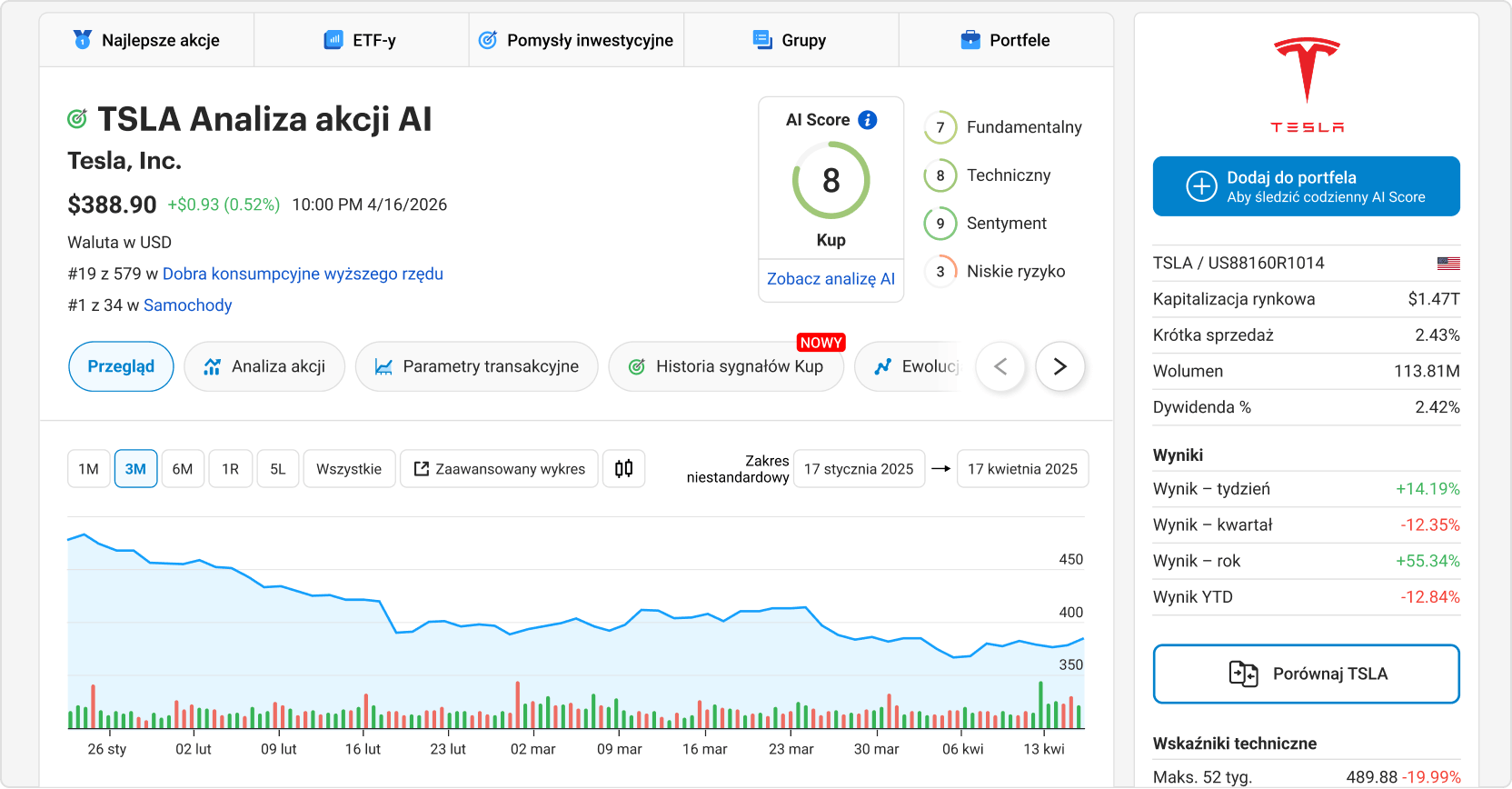This screenshot has width=1512, height=789.
Task: Click the plus icon in Dodaj do portfela
Action: coord(1201,186)
